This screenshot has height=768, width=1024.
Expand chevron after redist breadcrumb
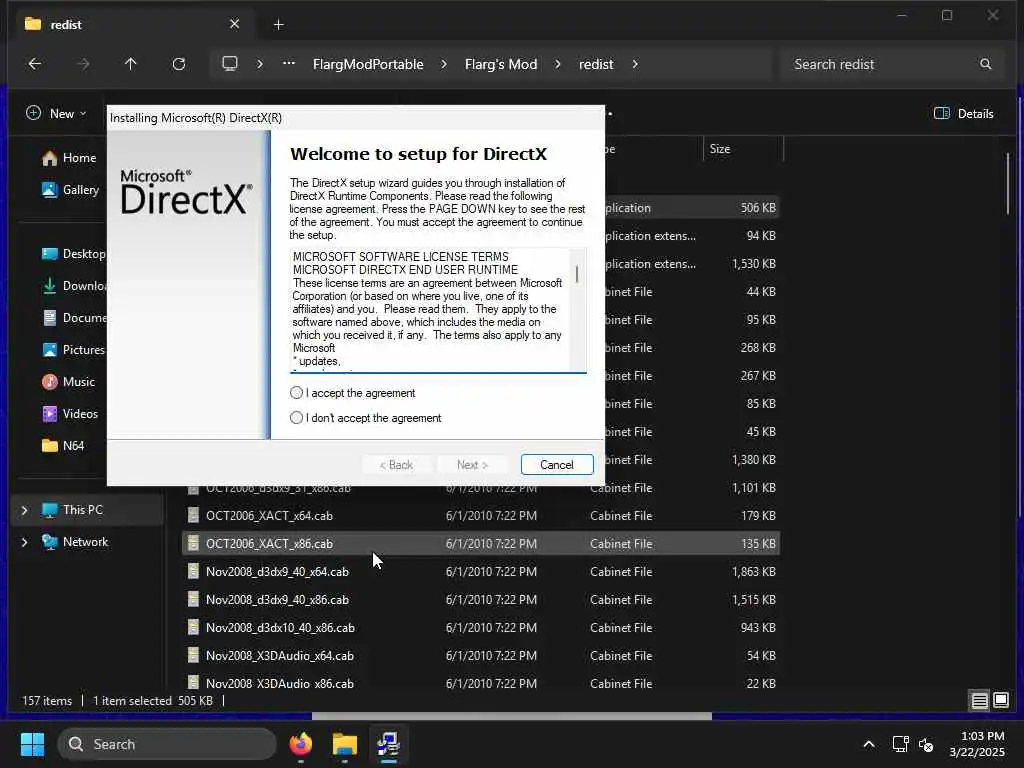[x=635, y=64]
